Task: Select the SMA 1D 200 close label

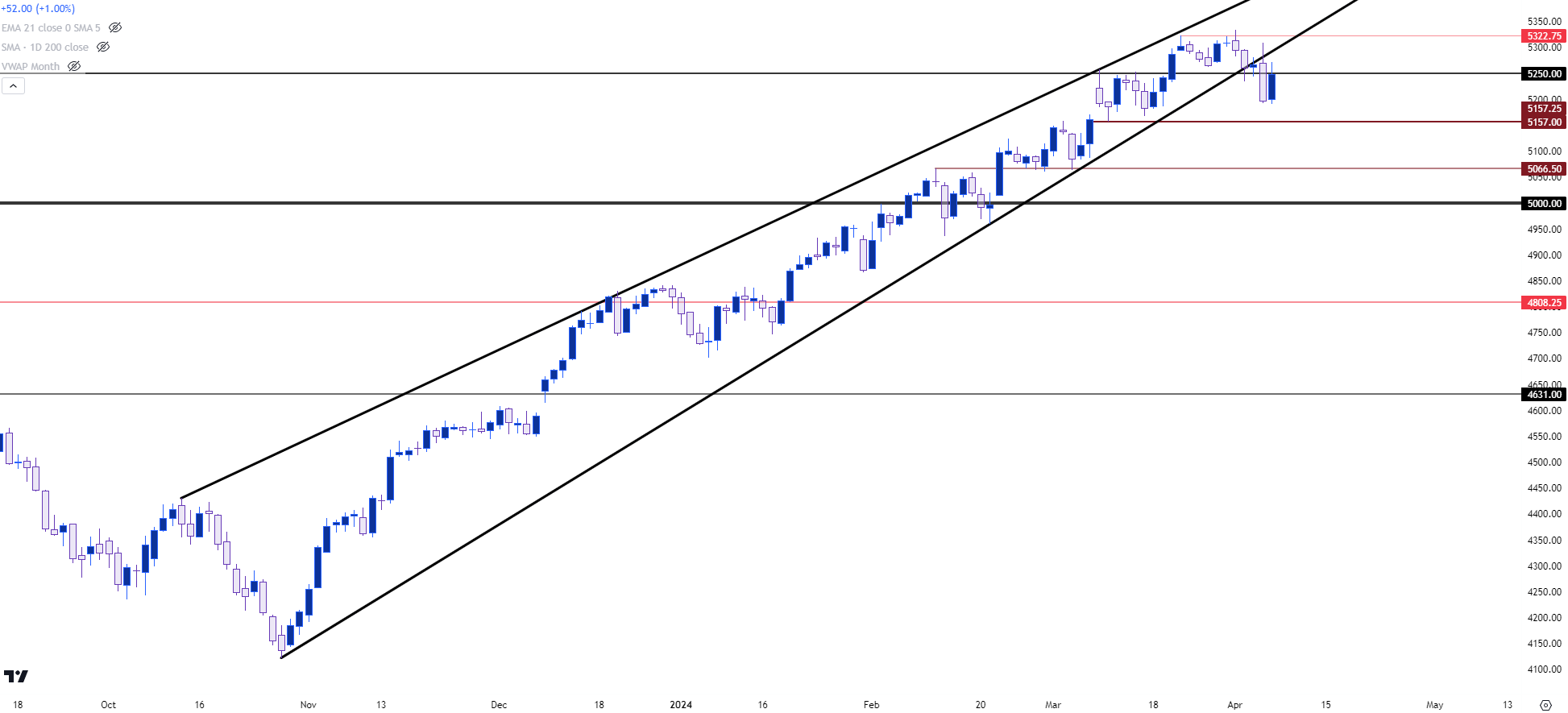Action: (45, 47)
